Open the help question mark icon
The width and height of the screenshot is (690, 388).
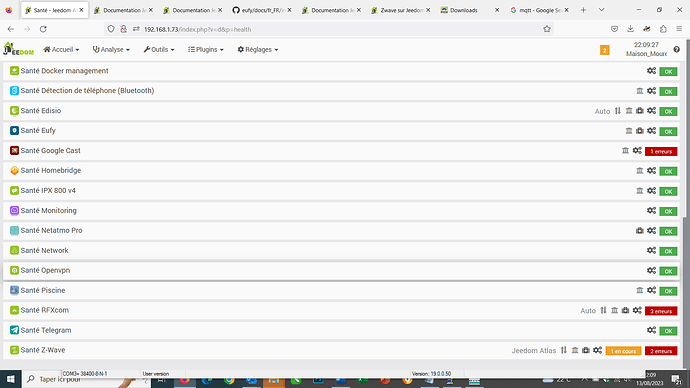pyautogui.click(x=676, y=49)
